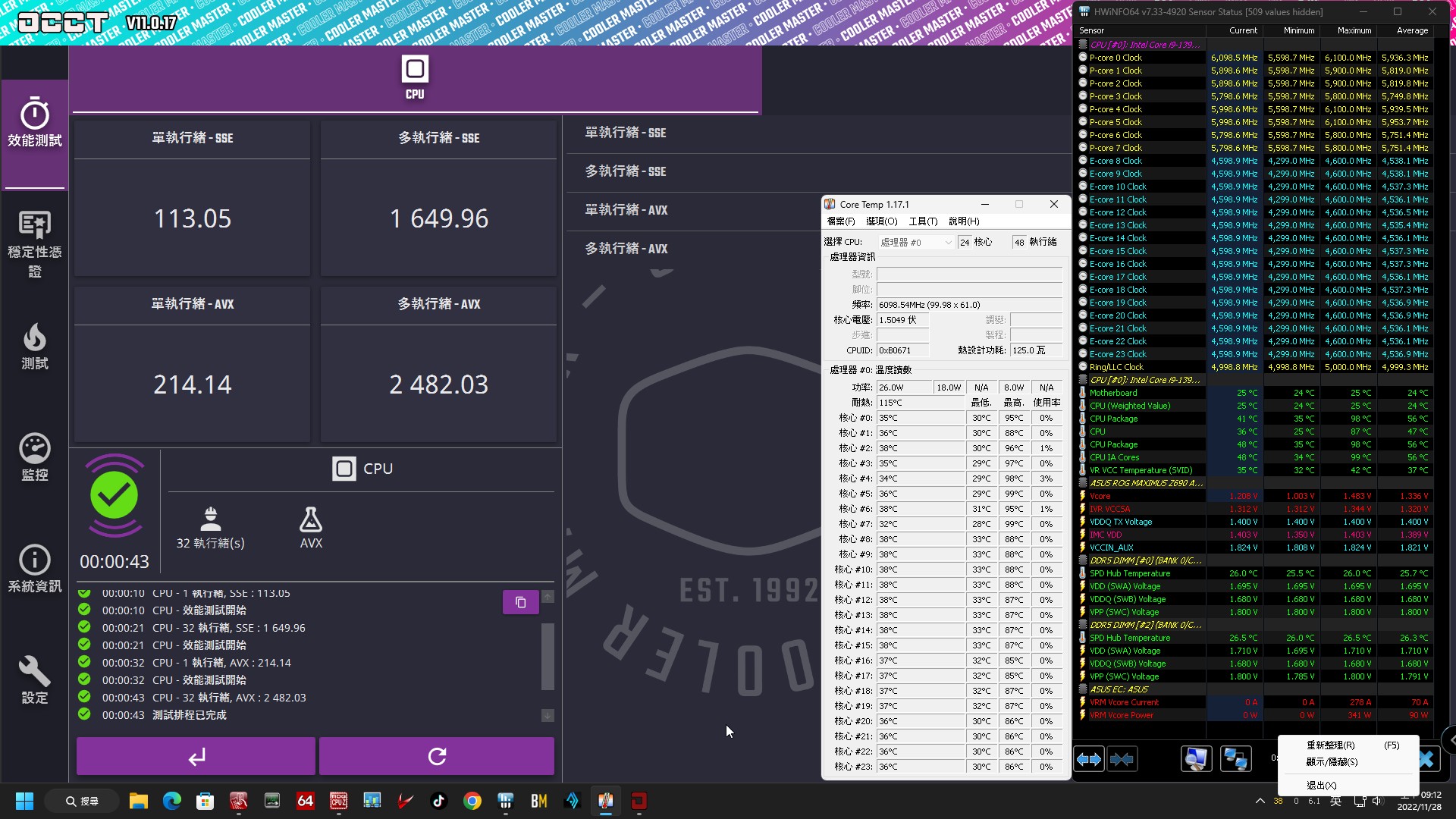Open 檔案(F) menu in Core Temp
1456x819 pixels.
(840, 221)
